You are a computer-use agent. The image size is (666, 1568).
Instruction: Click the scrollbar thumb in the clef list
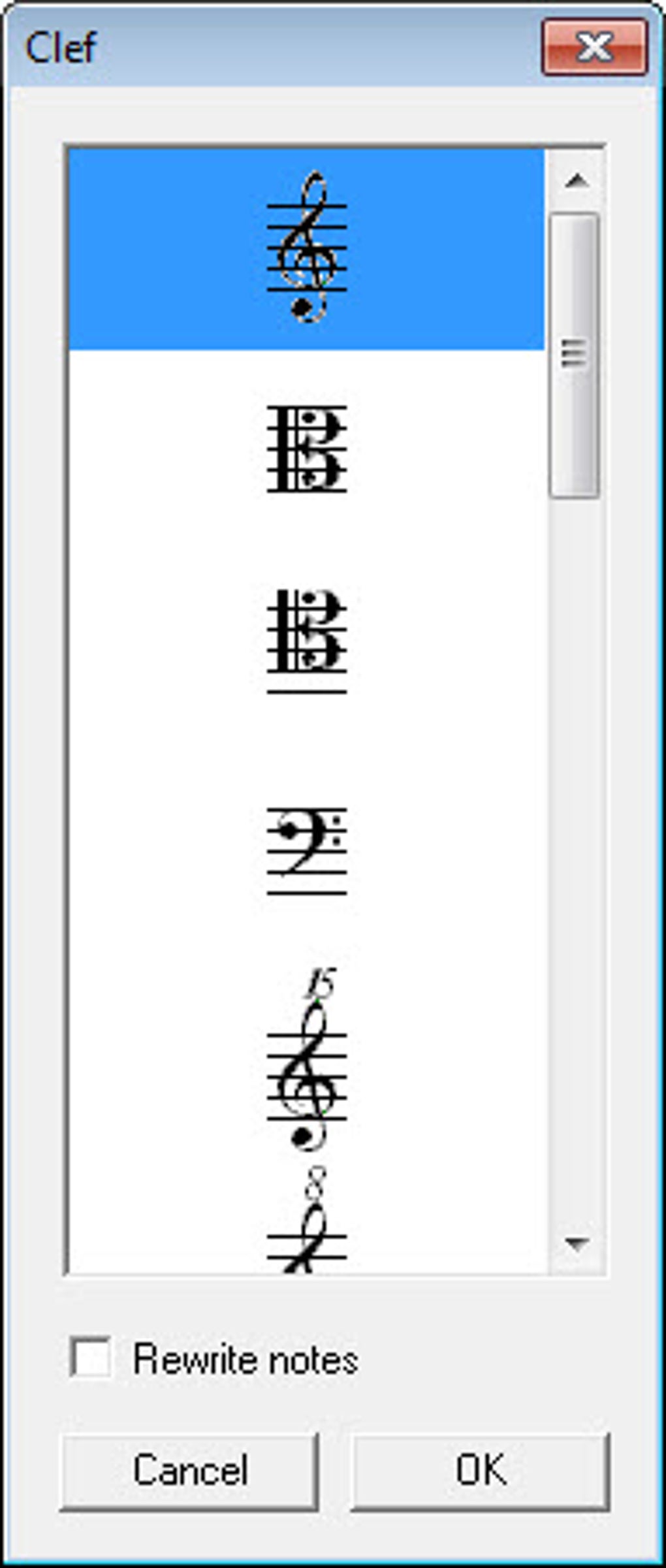pos(574,356)
